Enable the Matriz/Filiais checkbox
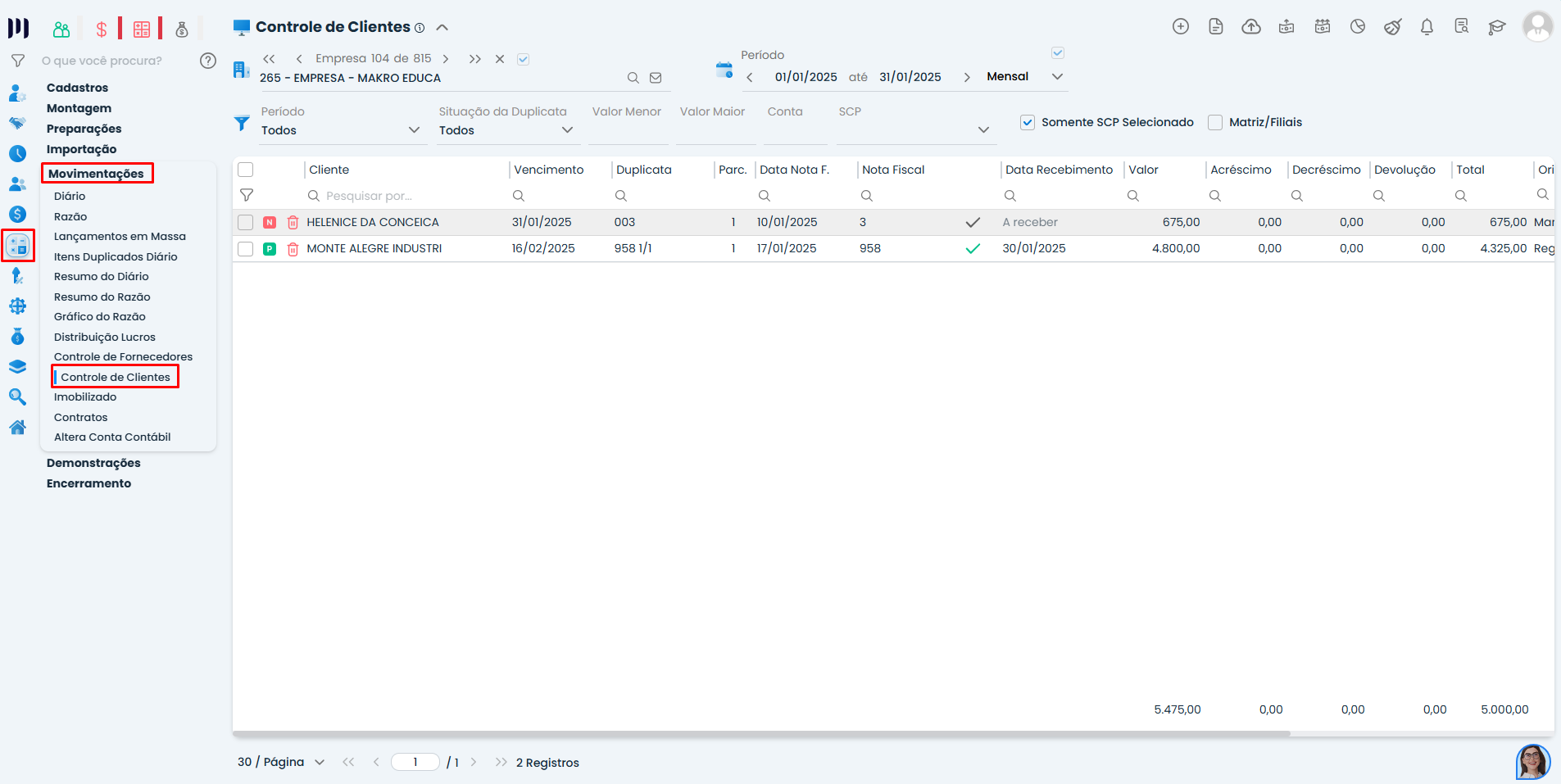 tap(1215, 123)
